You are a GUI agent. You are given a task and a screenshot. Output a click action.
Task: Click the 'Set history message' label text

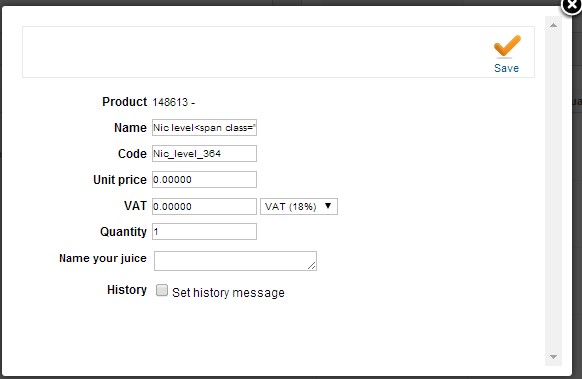tap(228, 293)
